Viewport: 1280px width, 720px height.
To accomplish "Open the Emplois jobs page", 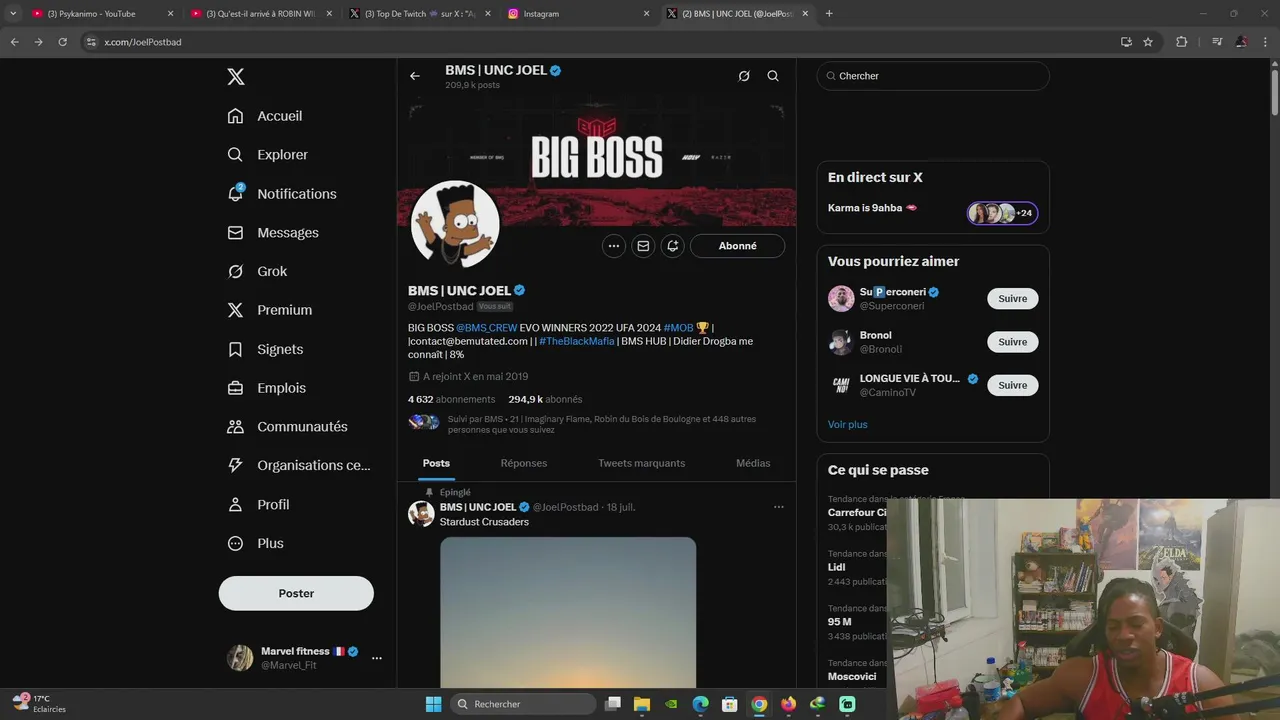I will tap(267, 388).
